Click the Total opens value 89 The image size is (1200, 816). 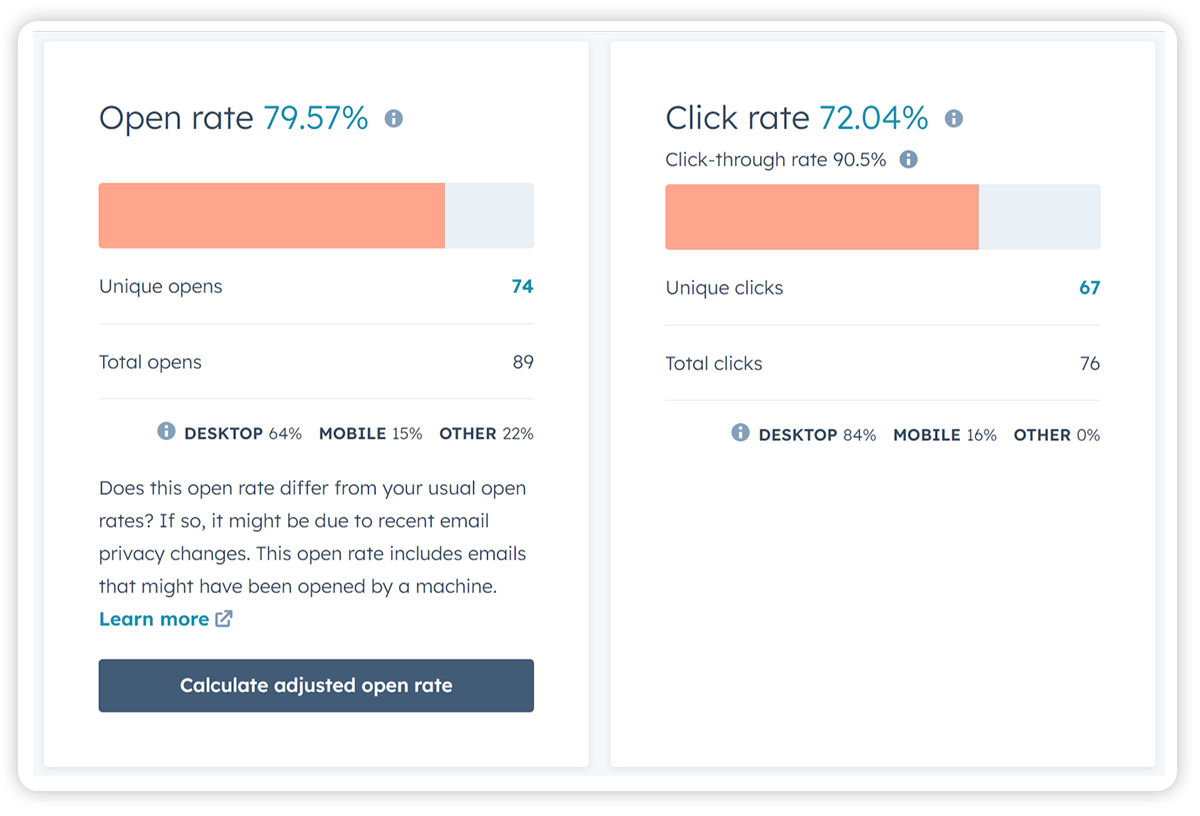[524, 362]
